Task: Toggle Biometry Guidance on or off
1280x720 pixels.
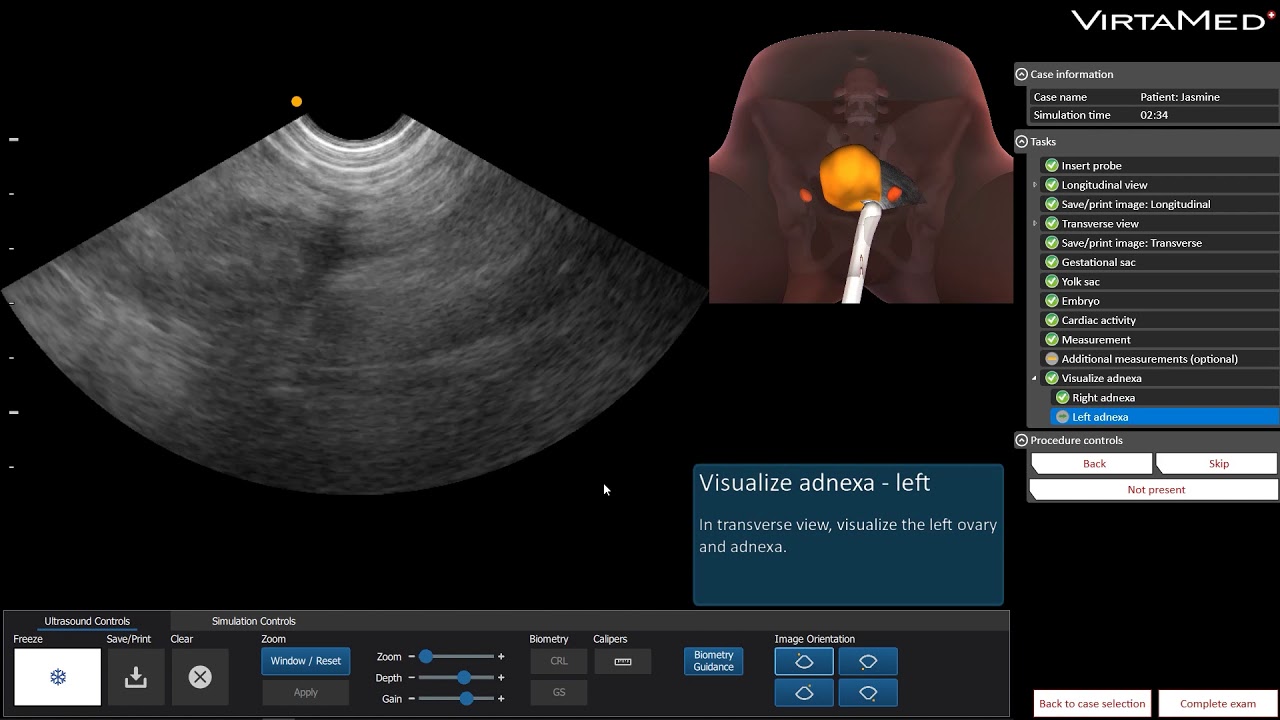Action: [713, 661]
